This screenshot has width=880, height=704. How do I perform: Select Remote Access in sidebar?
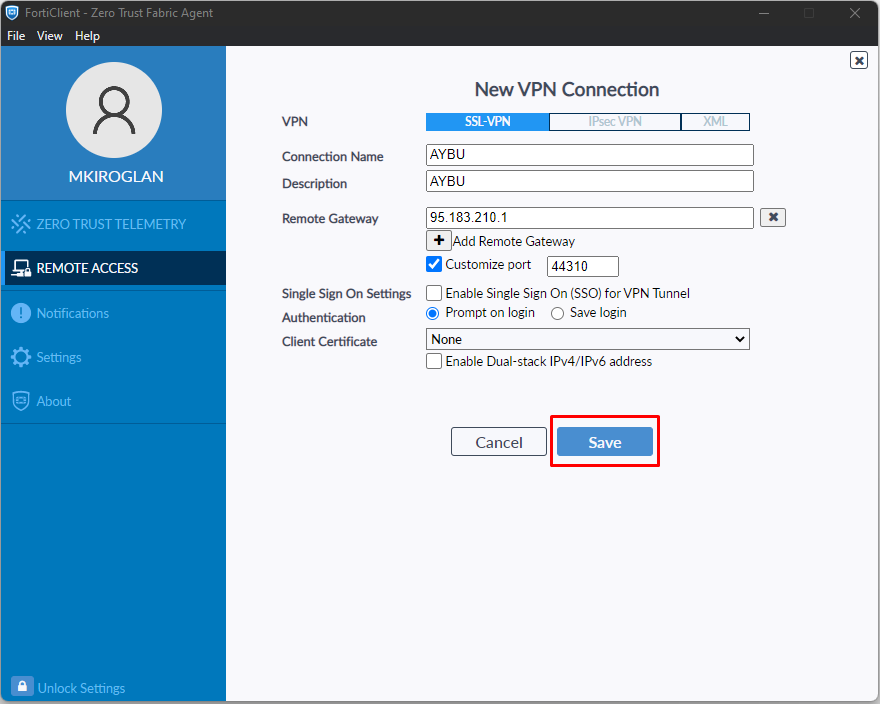coord(87,268)
